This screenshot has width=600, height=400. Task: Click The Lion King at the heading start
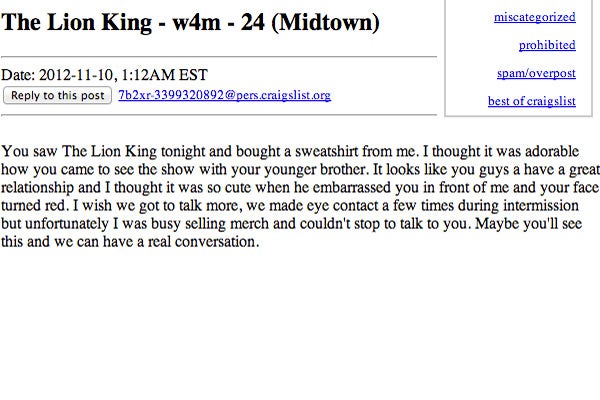tap(77, 23)
